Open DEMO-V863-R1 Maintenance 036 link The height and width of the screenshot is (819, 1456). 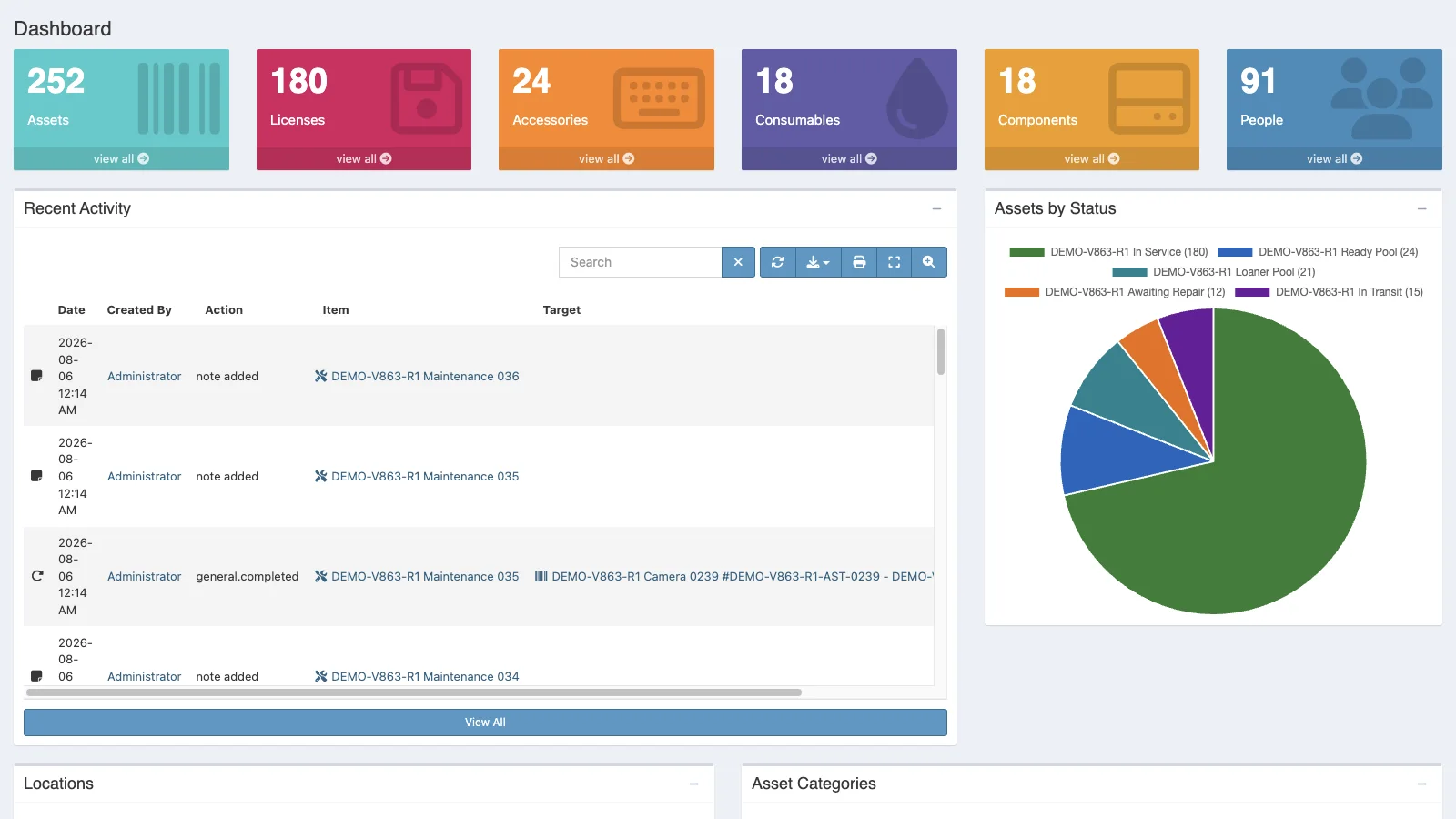pyautogui.click(x=425, y=377)
